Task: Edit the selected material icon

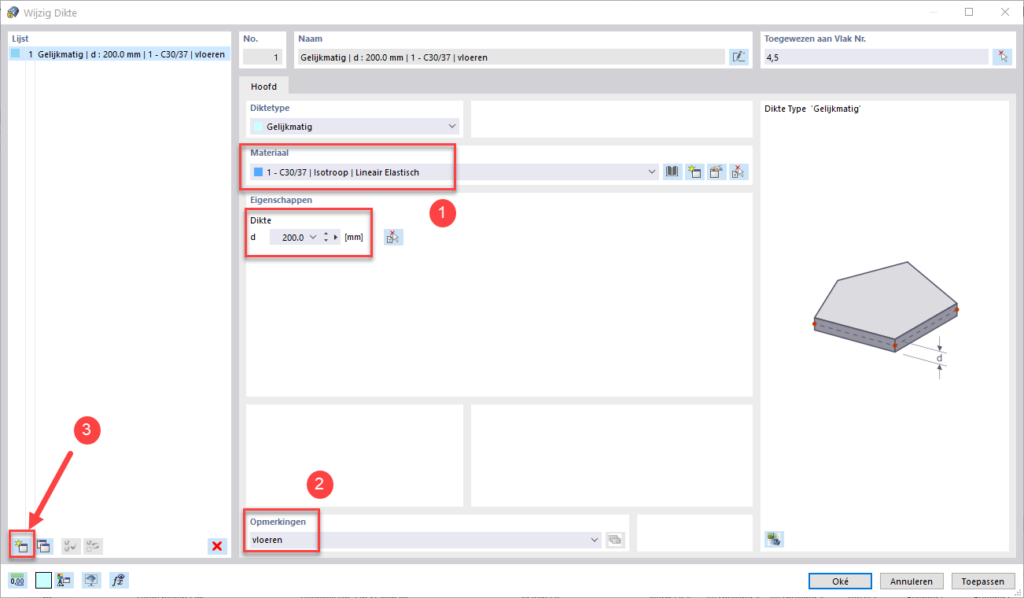Action: (x=717, y=172)
